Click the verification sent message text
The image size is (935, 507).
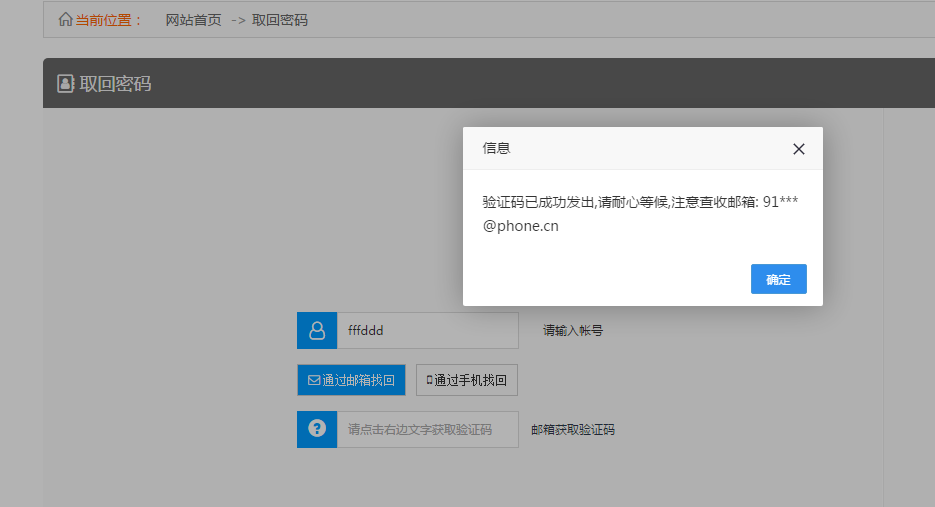[x=640, y=214]
